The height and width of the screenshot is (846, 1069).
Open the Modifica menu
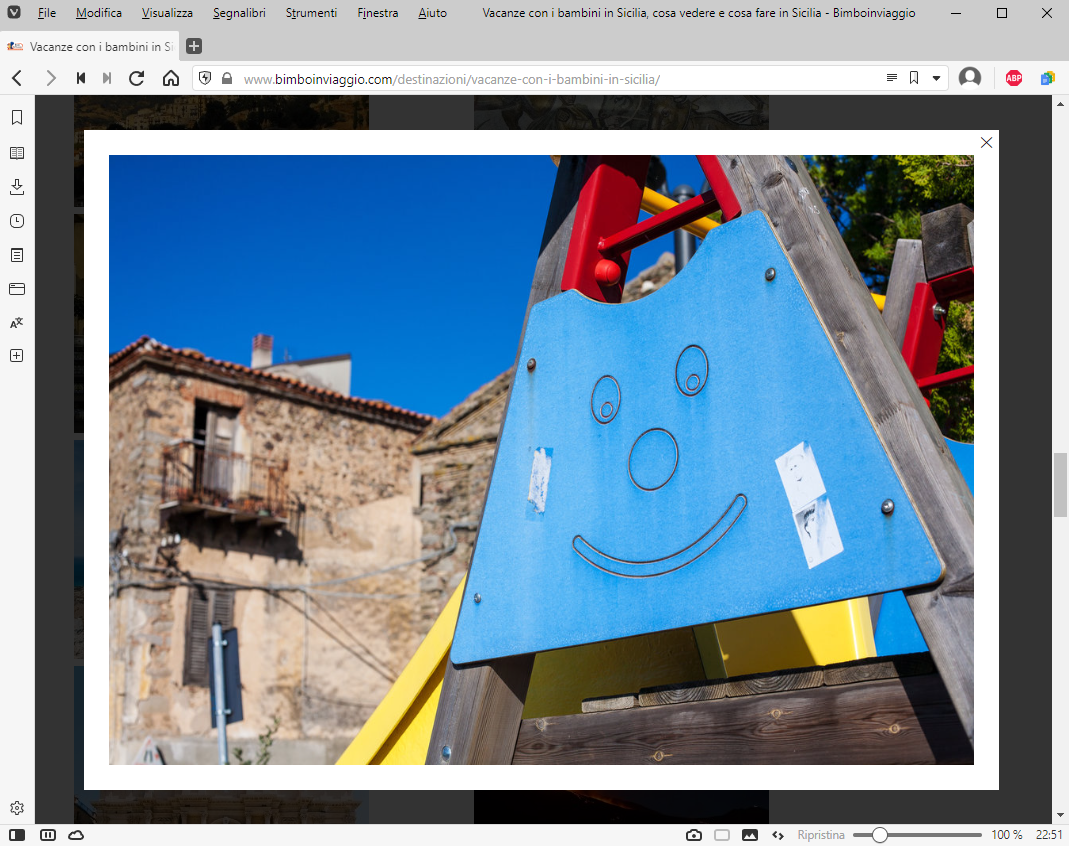click(99, 13)
